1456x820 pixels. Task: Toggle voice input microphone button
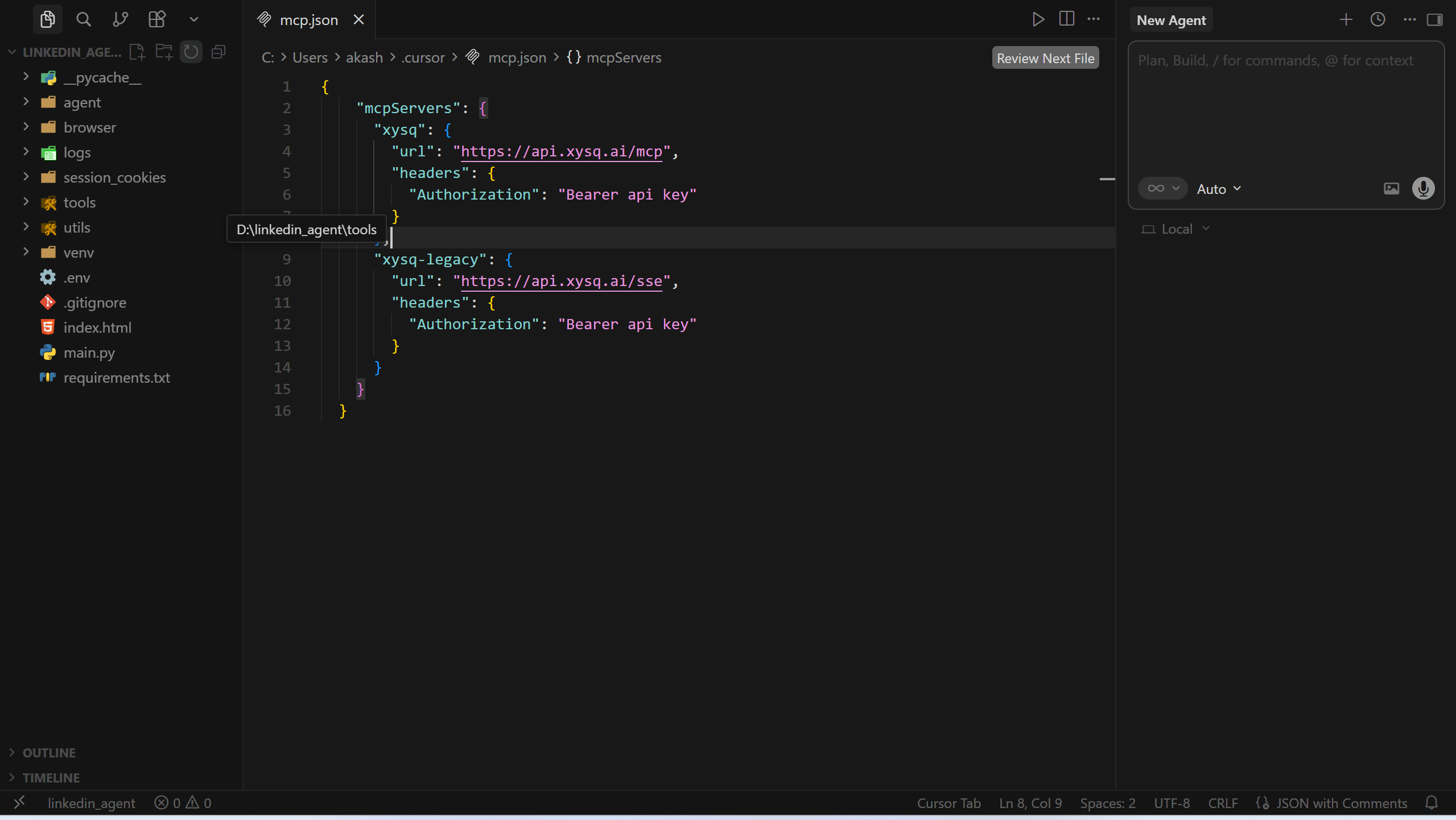point(1423,189)
